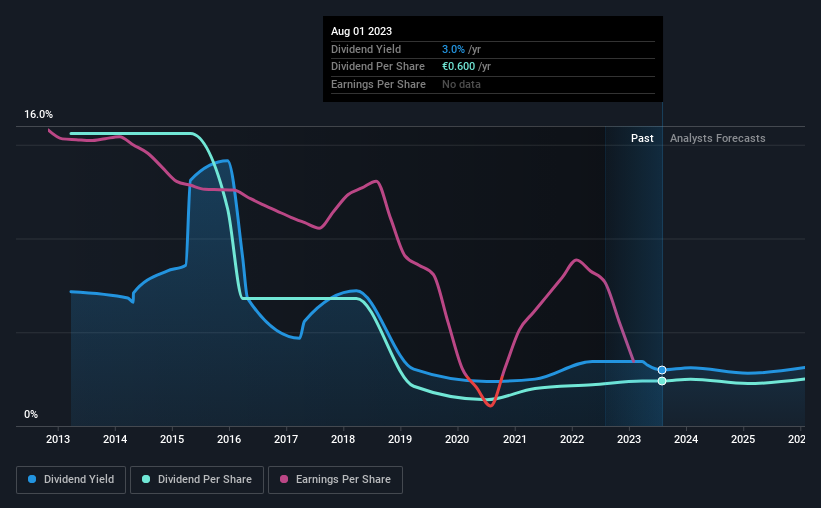
Task: Toggle the Dividend Per Share legend button
Action: pos(197,480)
